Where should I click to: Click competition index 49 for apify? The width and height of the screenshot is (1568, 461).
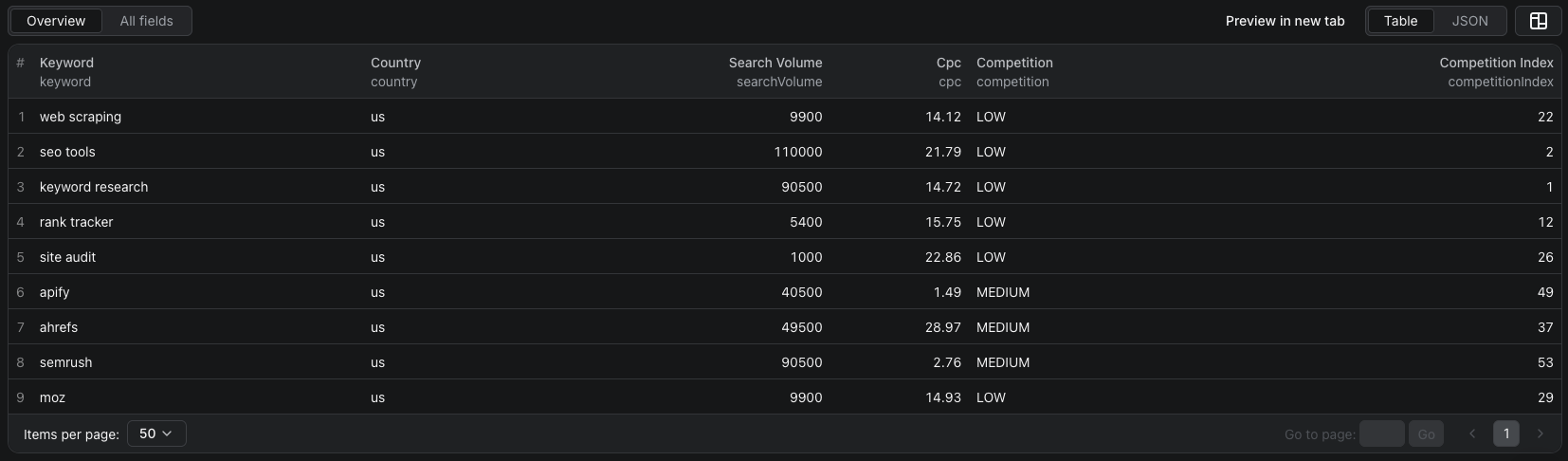pos(1545,292)
